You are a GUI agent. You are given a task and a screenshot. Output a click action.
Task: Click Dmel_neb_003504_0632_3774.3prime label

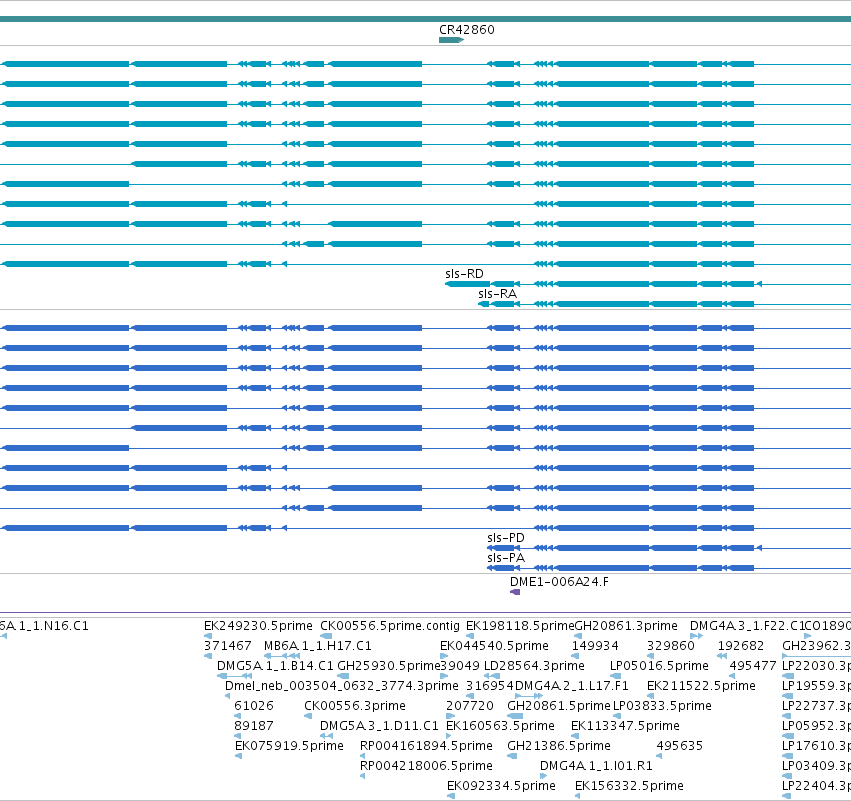pos(342,686)
